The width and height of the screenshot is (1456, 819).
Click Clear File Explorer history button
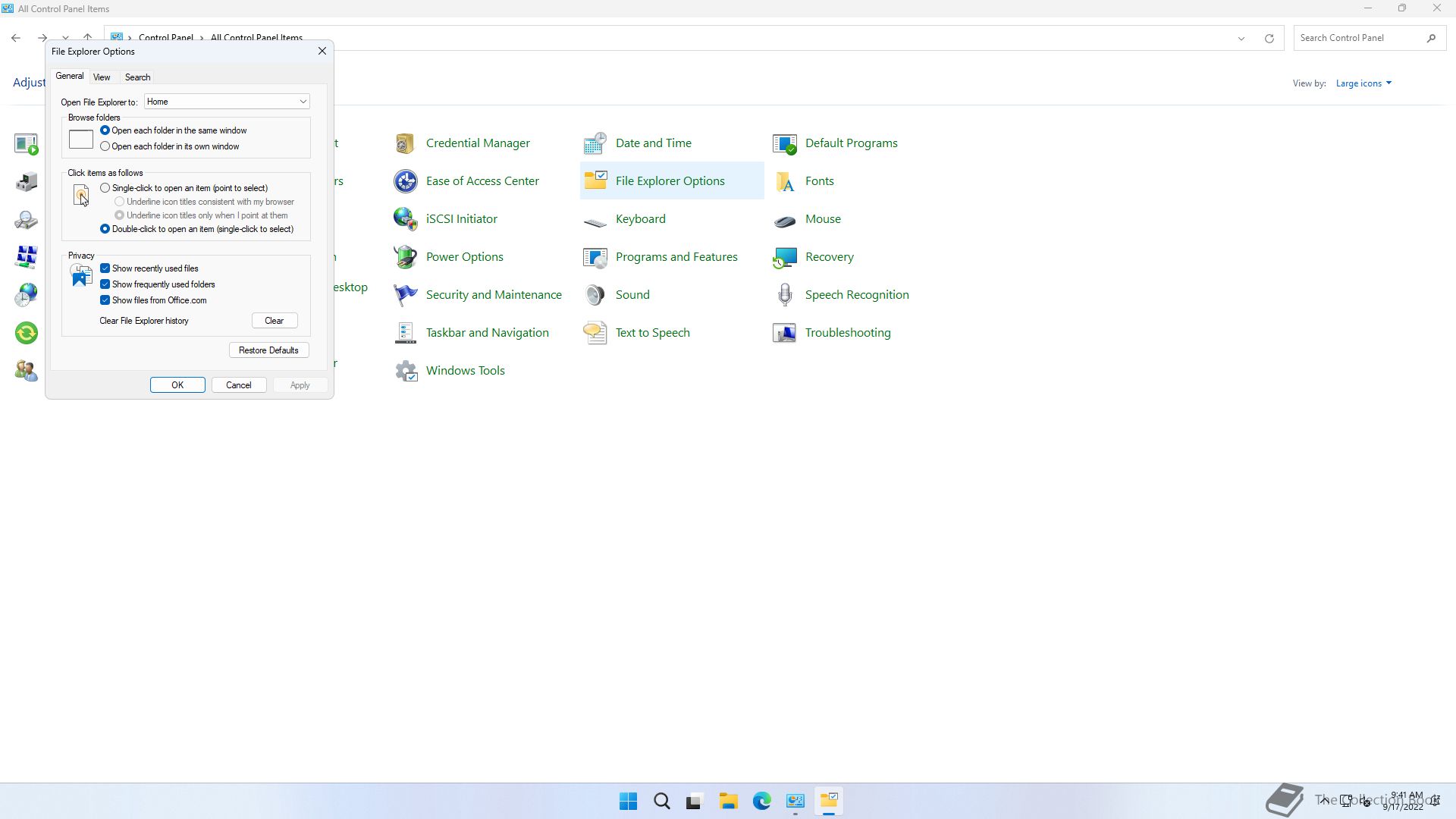coord(275,321)
